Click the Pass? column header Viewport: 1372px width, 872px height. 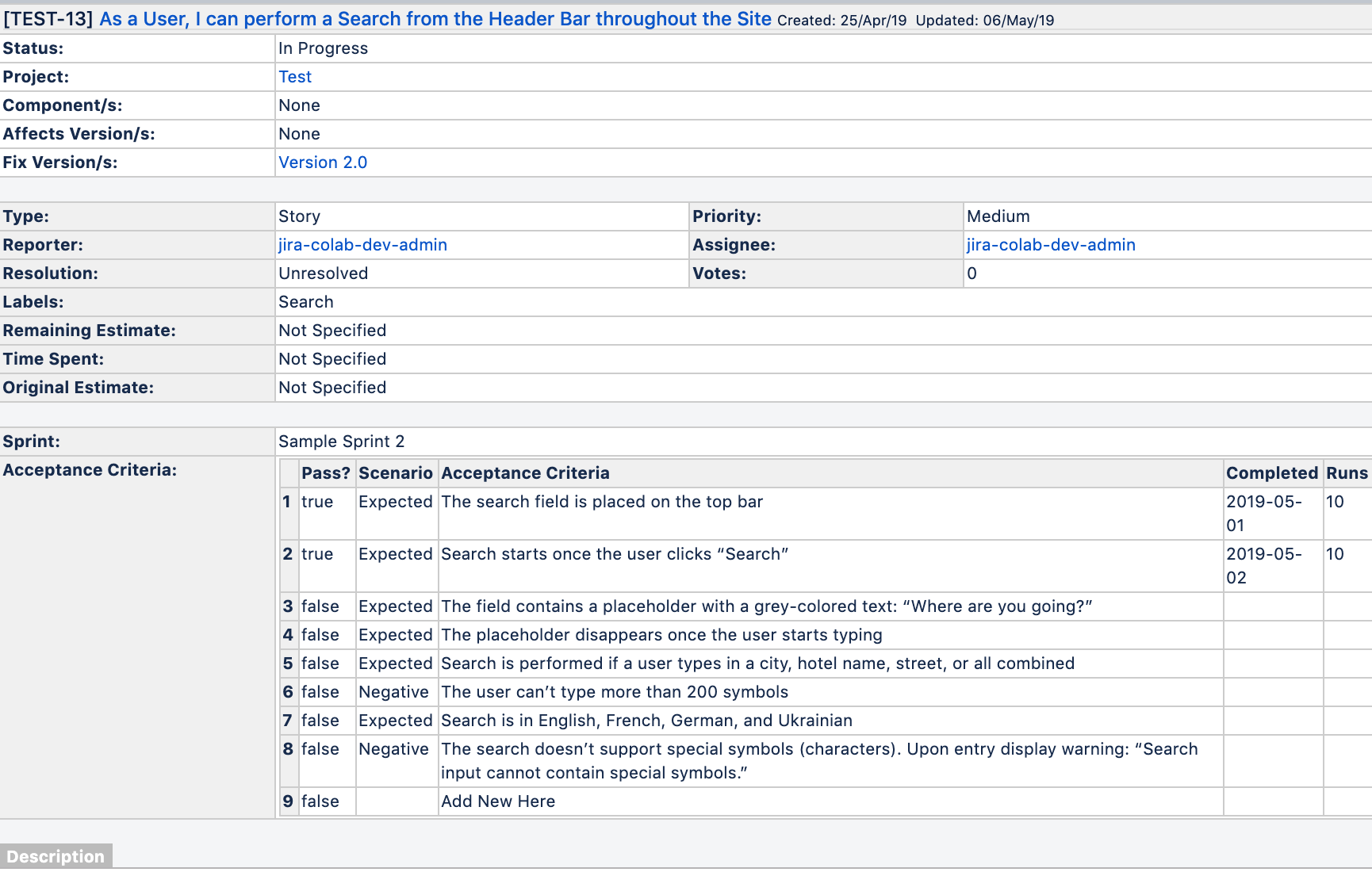pyautogui.click(x=325, y=473)
